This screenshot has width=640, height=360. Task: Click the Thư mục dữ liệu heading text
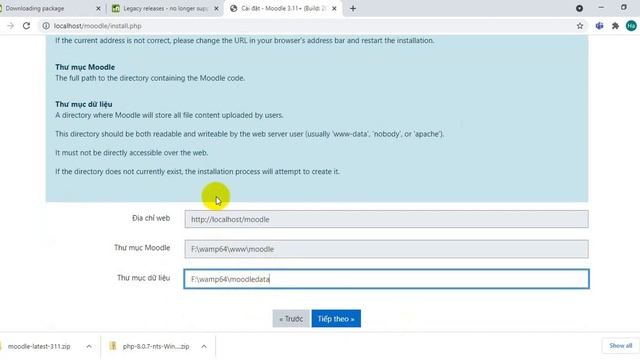click(x=84, y=104)
